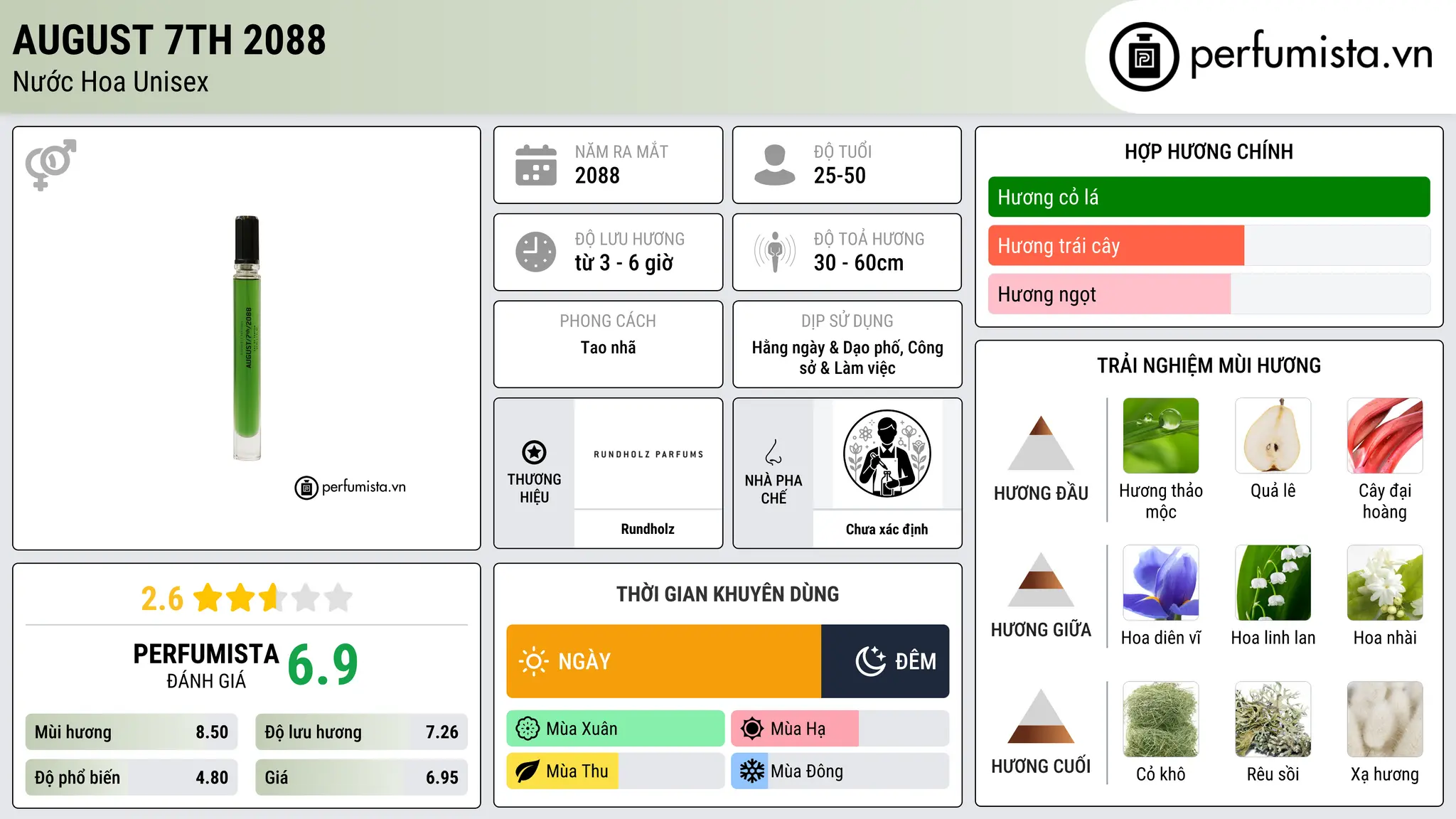Click the person icon beside Độ tuổi
Image resolution: width=1456 pixels, height=819 pixels.
(774, 165)
